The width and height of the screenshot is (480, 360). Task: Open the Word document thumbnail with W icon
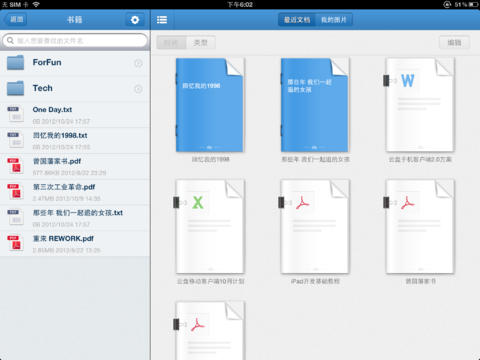[420, 105]
